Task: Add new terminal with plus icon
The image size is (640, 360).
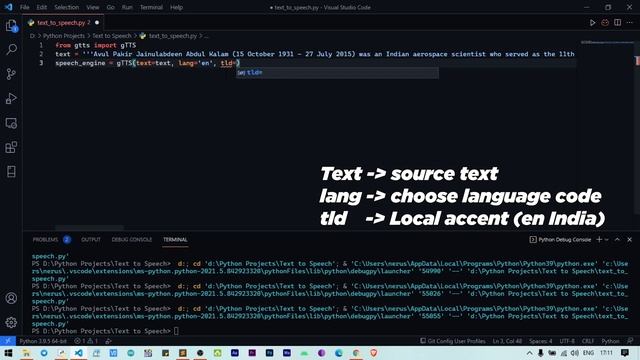Action: [599, 240]
